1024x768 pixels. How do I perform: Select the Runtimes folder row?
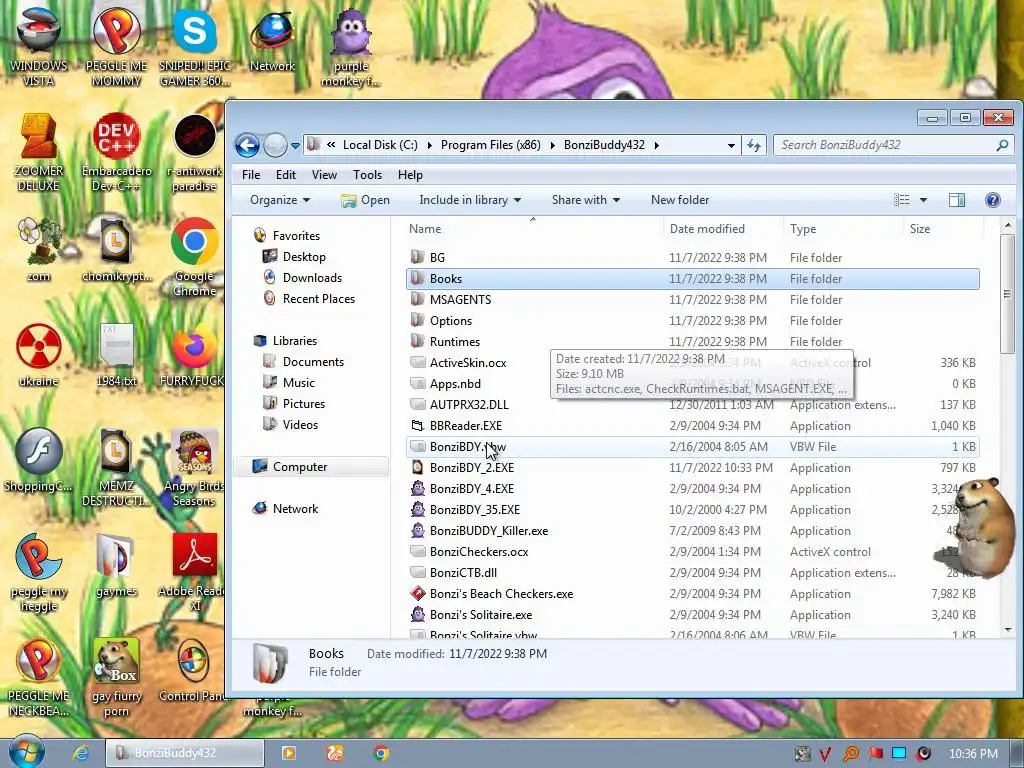[692, 342]
